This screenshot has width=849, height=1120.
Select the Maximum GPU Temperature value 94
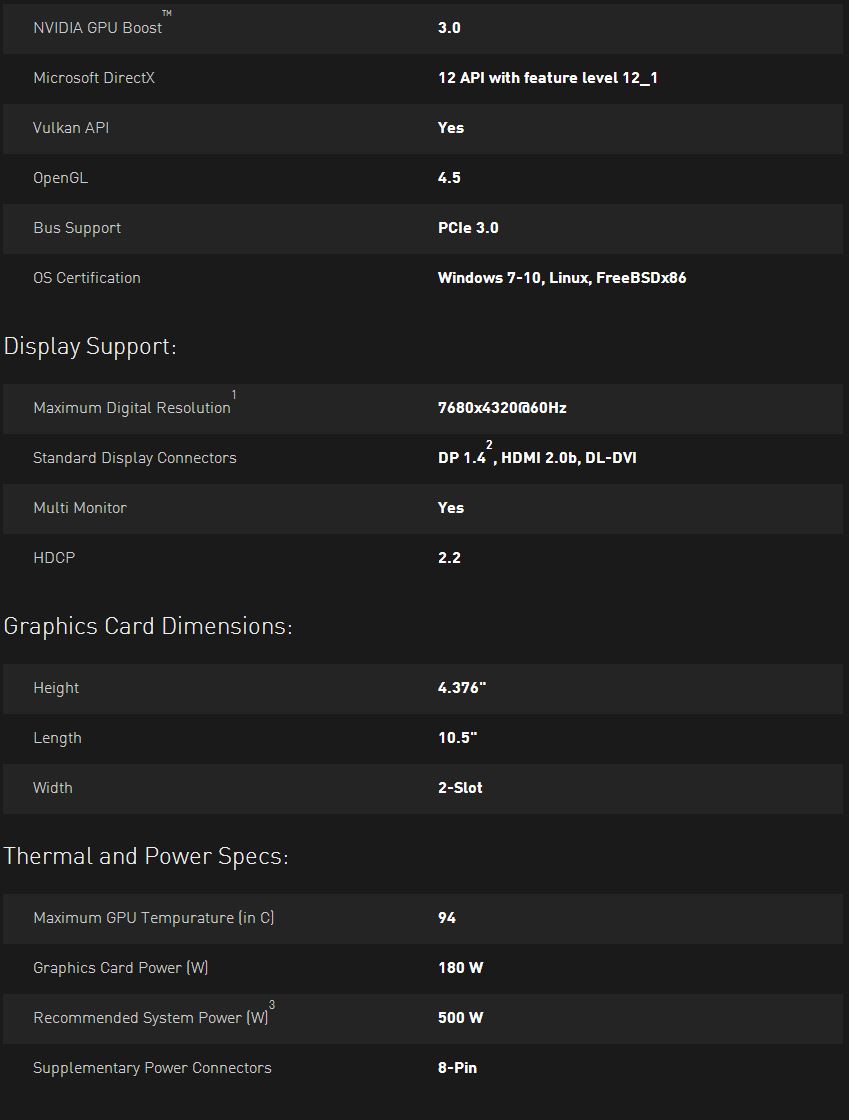(x=447, y=918)
